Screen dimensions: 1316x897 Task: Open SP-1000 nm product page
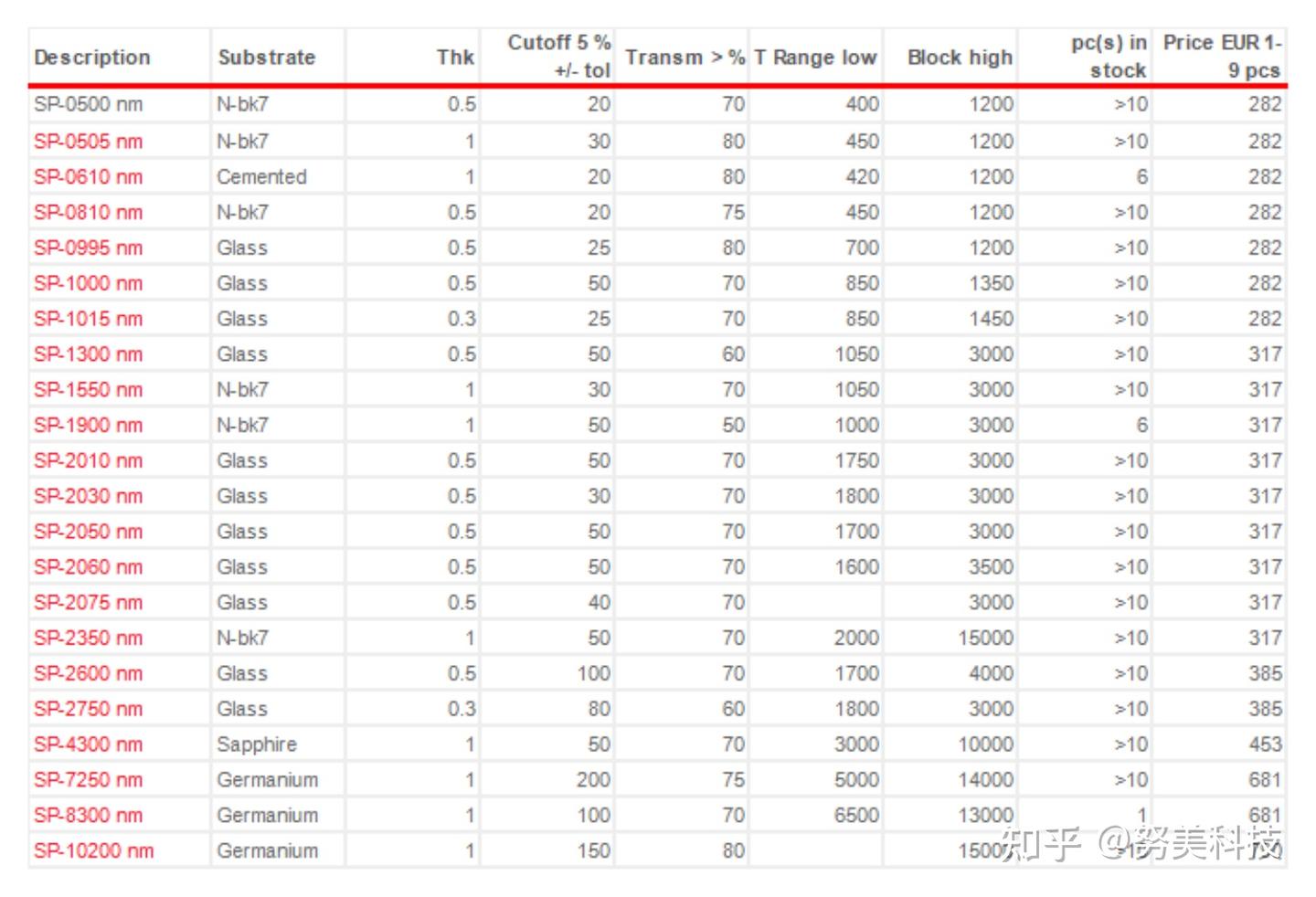(x=88, y=284)
